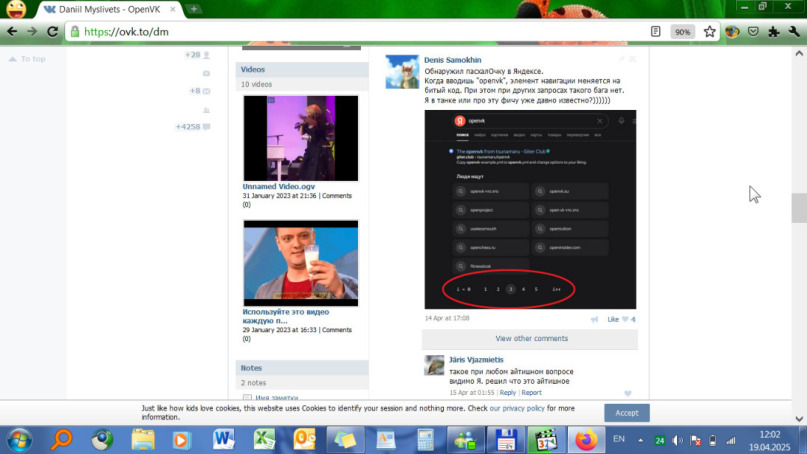This screenshot has width=807, height=454.
Task: Click the 90% zoom level indicator
Action: point(682,32)
